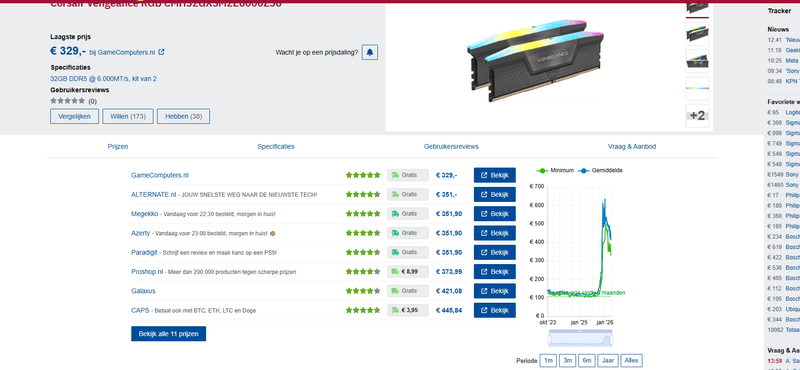Screen dimensions: 800x370
Task: Click the Gratis shipping badge in Galaxus row
Action: (408, 291)
